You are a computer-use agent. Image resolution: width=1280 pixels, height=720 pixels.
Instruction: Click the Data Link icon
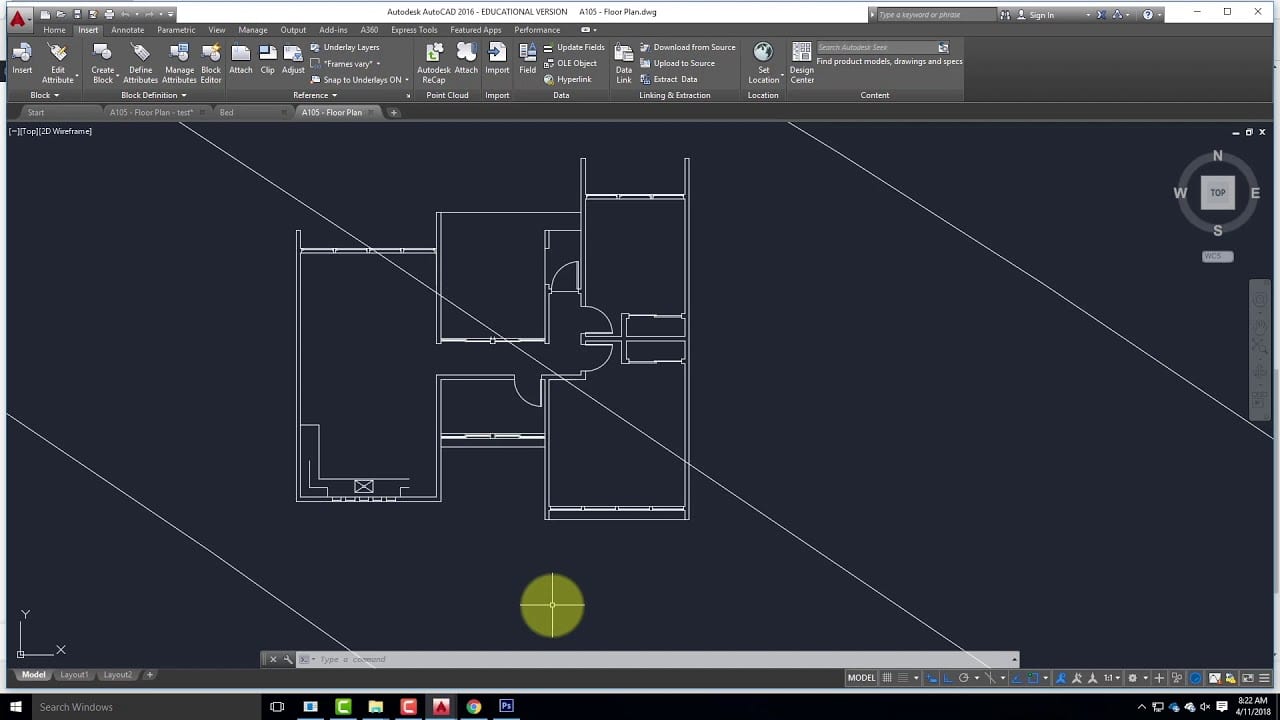(624, 54)
